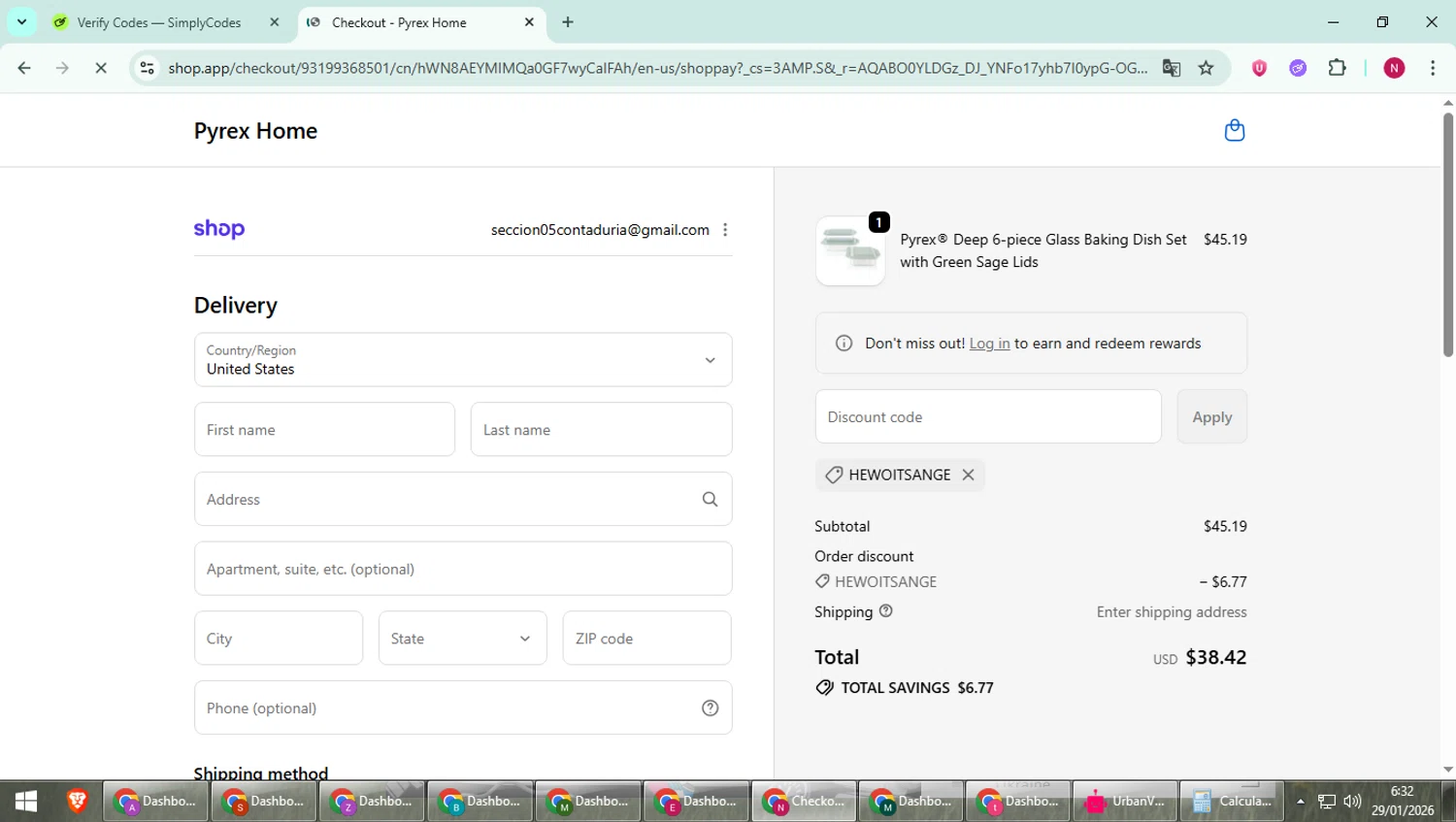1456x822 pixels.
Task: Stop page loading with the X button
Action: [101, 68]
